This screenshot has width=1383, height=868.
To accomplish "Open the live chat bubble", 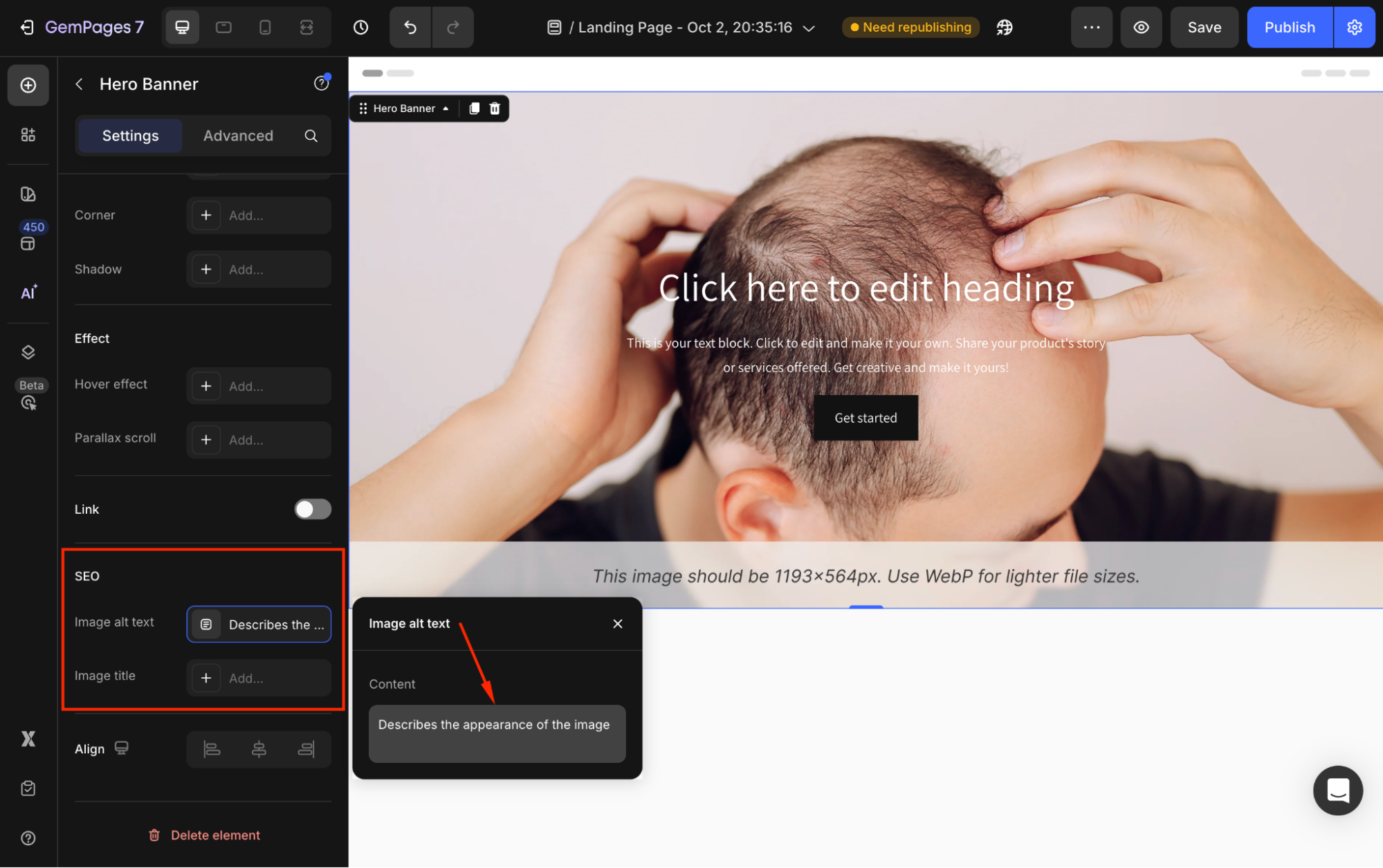I will 1337,790.
